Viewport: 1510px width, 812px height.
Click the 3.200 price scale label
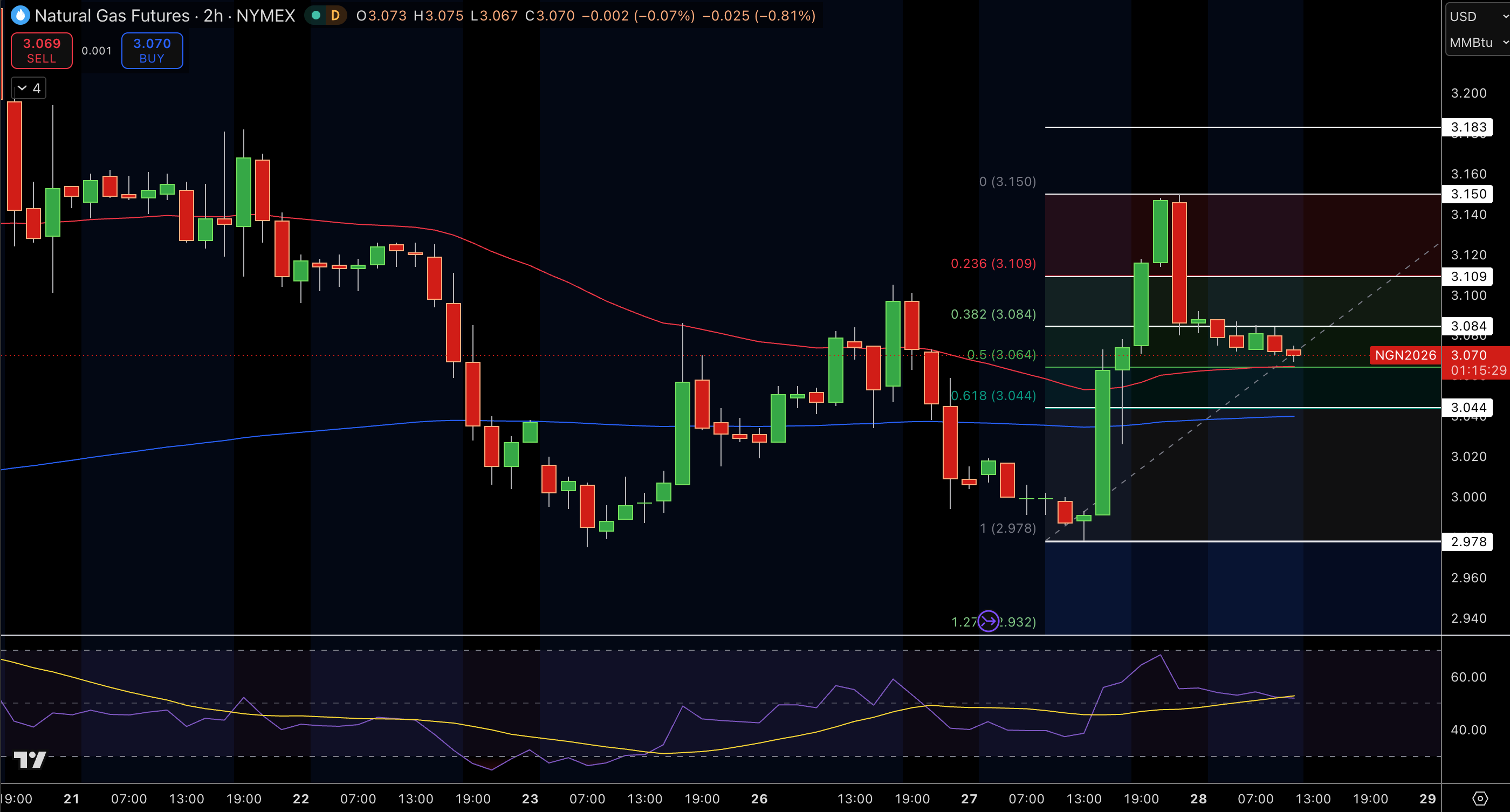1468,93
